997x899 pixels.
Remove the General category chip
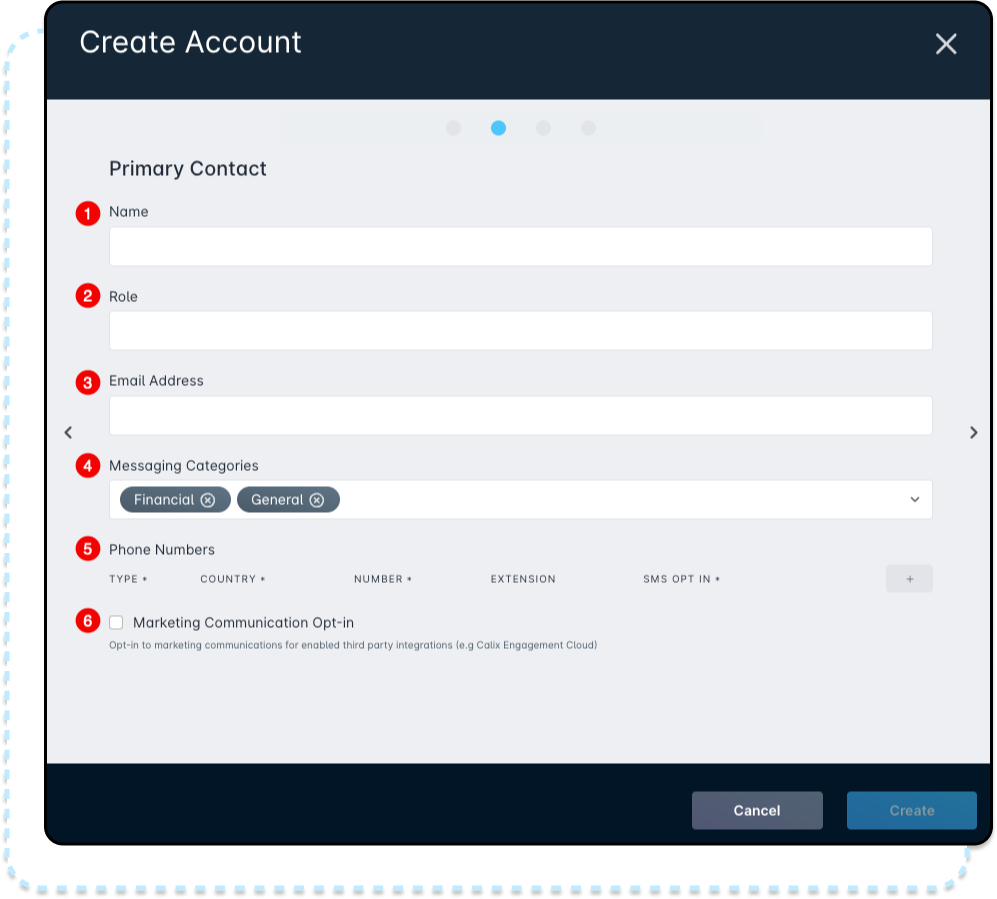(x=317, y=500)
